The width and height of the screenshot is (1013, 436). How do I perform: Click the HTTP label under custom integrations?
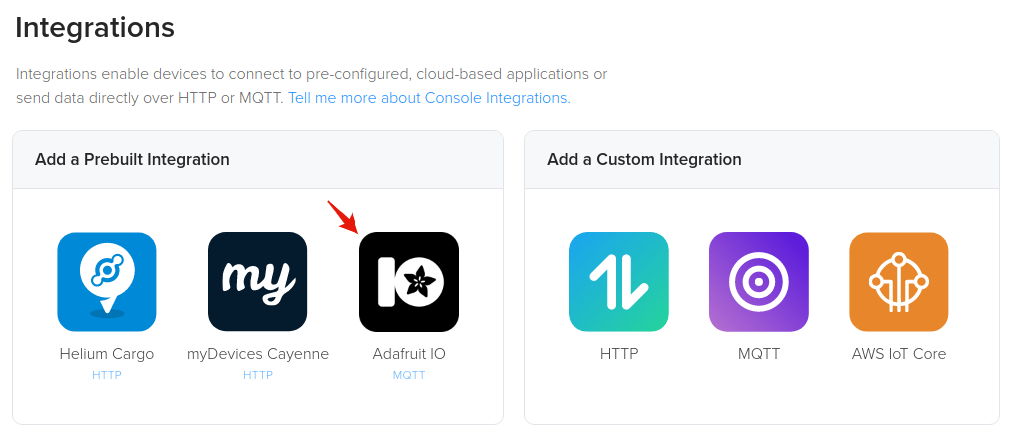618,354
